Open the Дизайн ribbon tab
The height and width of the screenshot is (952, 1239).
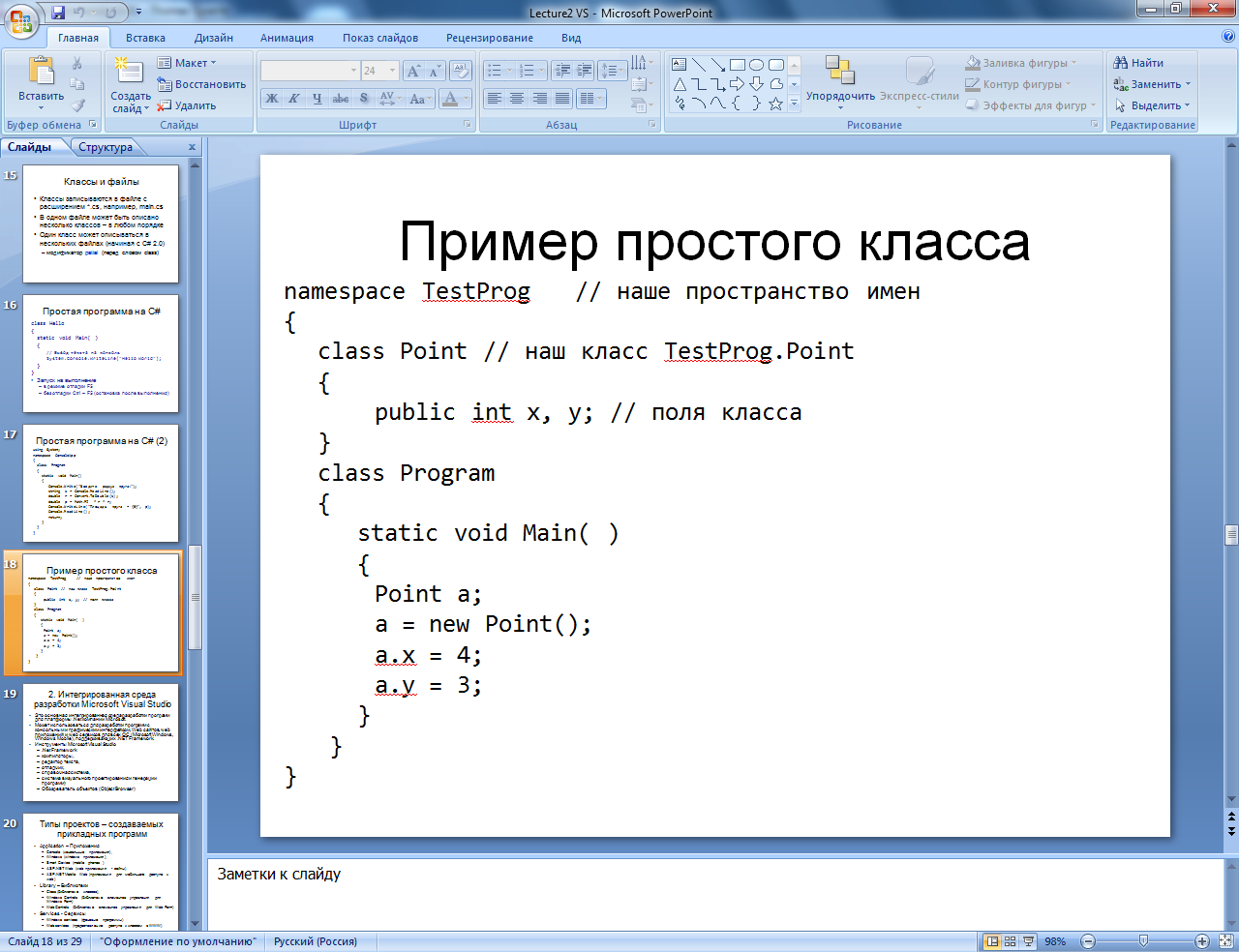[x=214, y=38]
